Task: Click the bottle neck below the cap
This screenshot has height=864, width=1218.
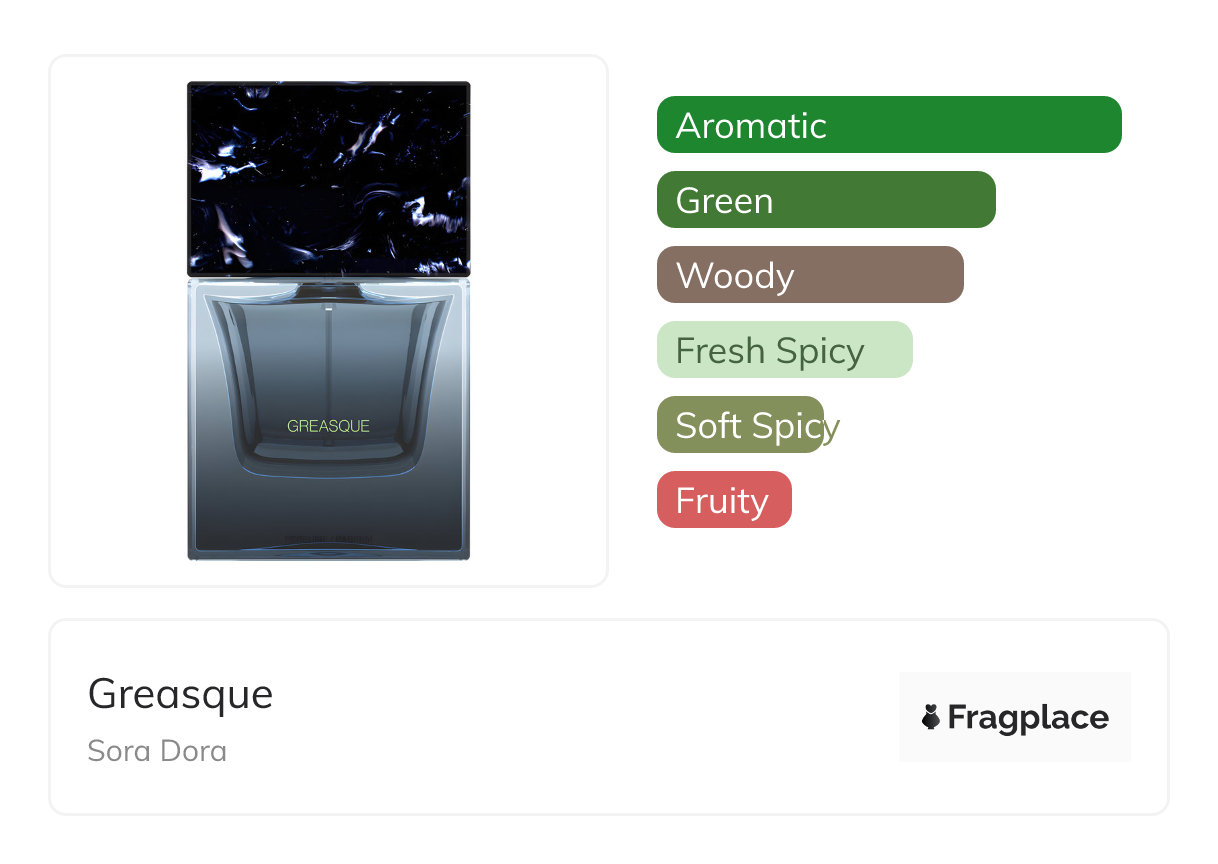Action: [328, 289]
